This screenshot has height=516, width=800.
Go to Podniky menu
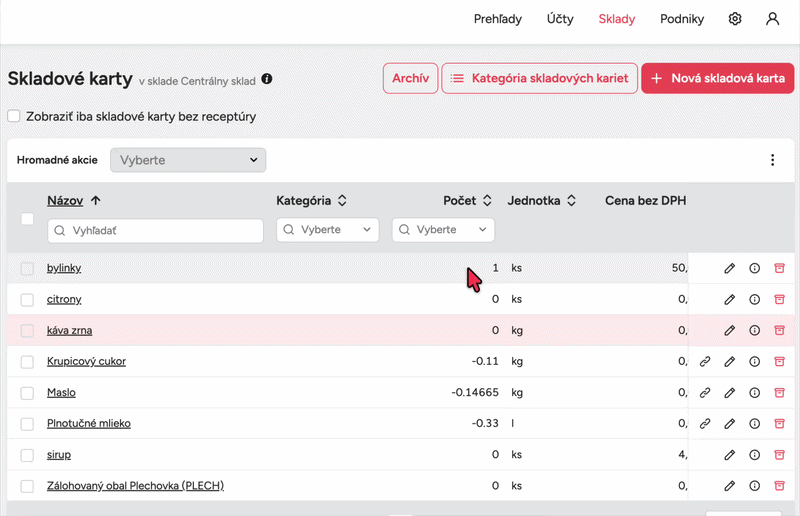(682, 19)
